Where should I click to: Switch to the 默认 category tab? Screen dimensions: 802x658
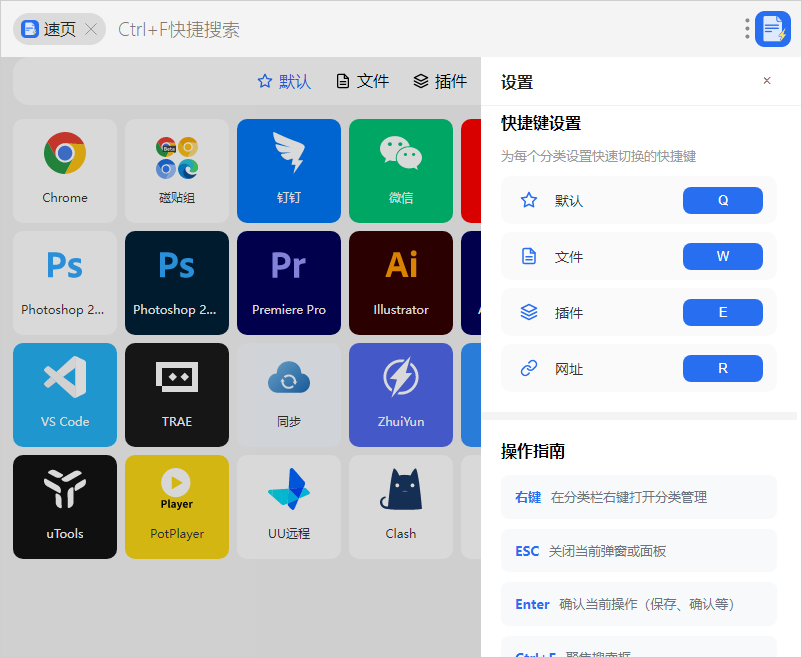coord(284,81)
